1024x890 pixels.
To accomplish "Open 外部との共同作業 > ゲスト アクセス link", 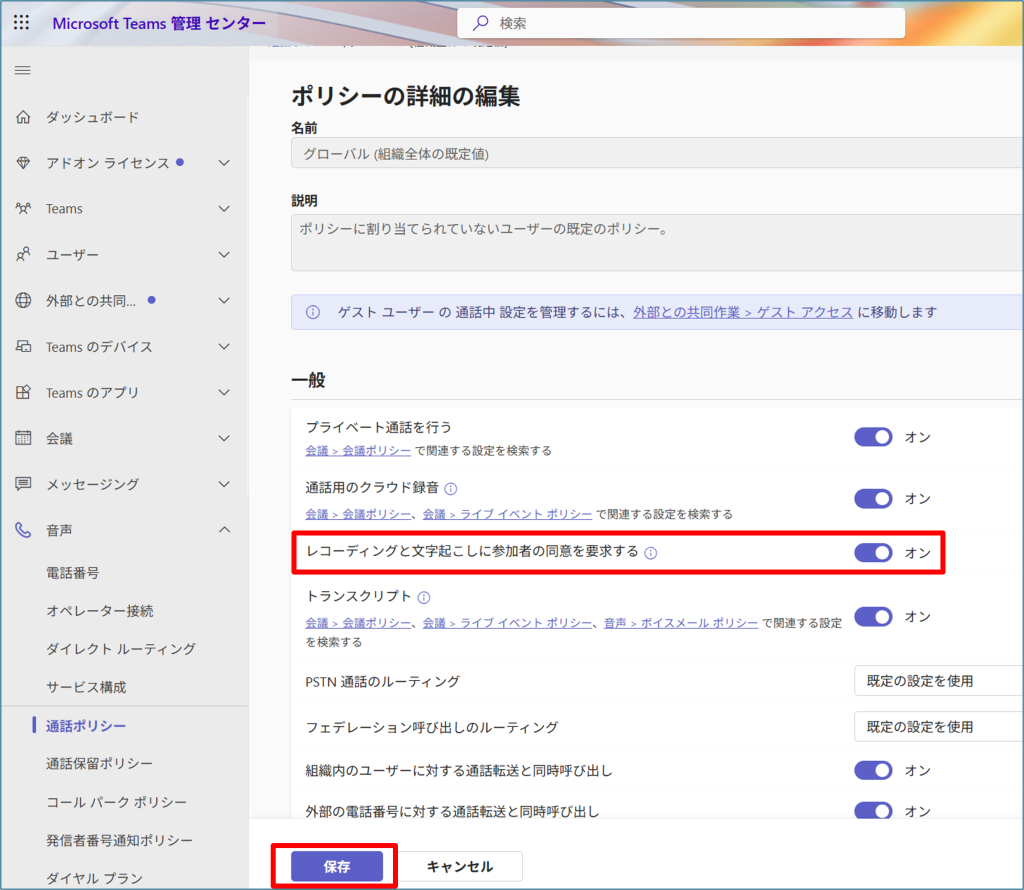I will click(742, 312).
